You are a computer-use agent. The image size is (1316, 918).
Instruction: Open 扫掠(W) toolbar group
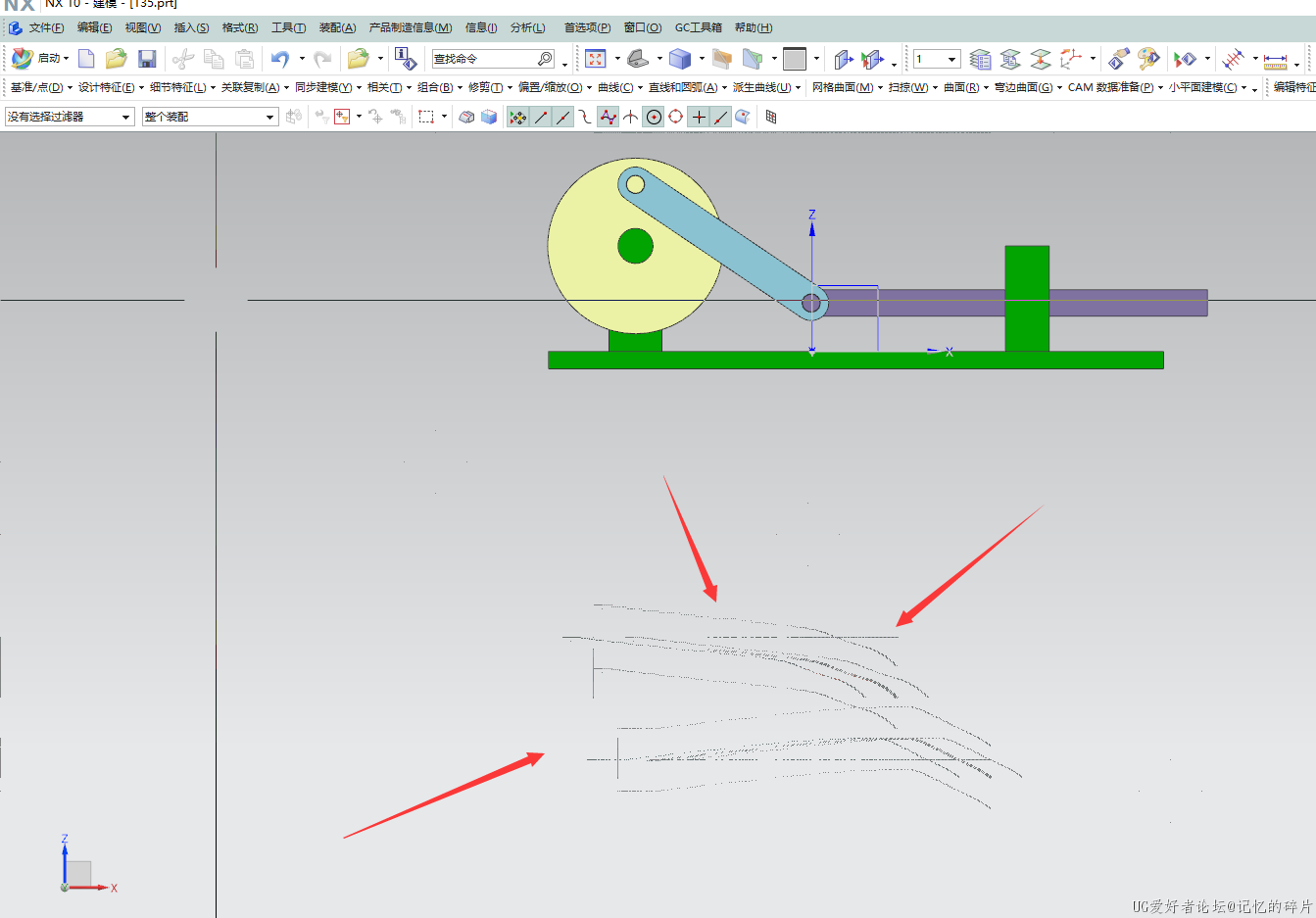913,87
